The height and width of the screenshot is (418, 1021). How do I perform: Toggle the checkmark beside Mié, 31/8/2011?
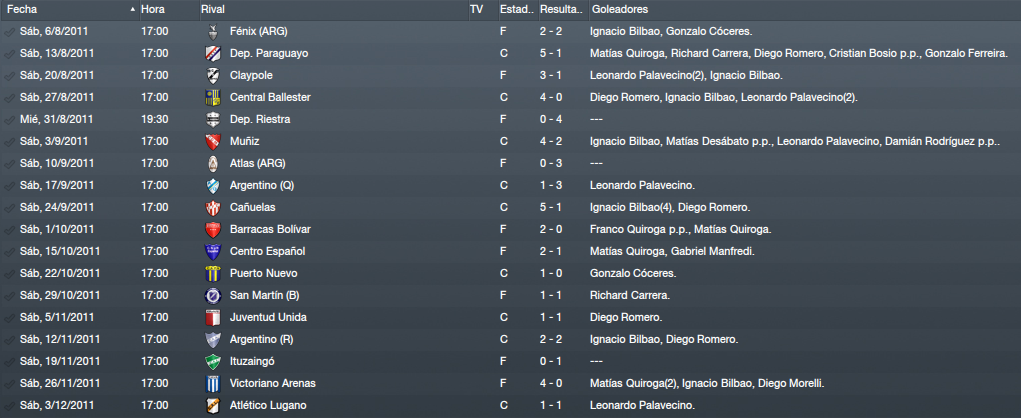point(9,120)
